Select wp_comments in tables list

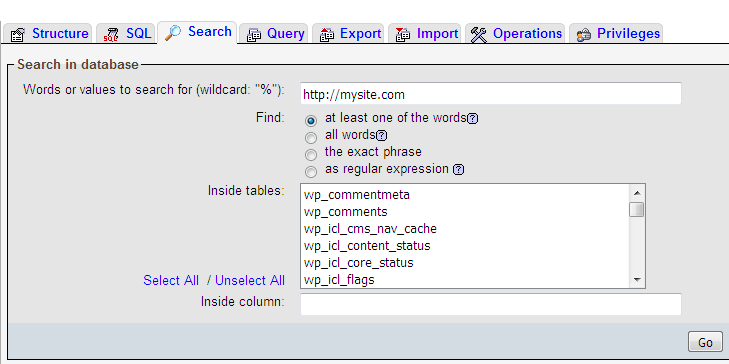[x=465, y=212]
